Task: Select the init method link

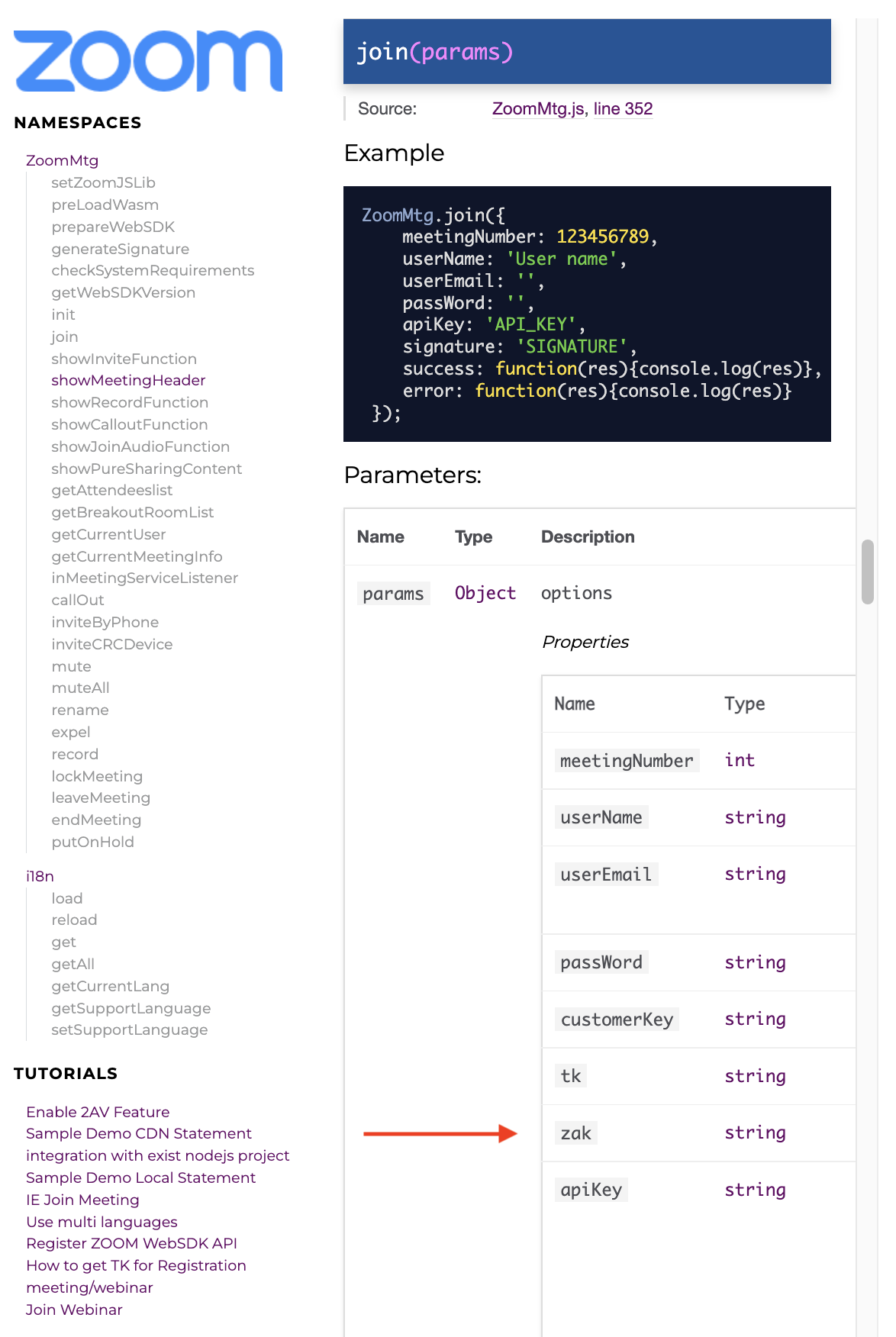Action: pyautogui.click(x=63, y=314)
